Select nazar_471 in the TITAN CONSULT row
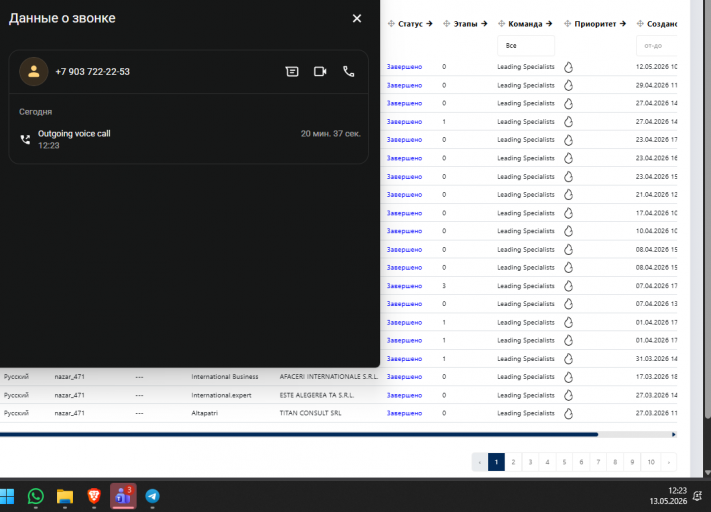 (69, 413)
